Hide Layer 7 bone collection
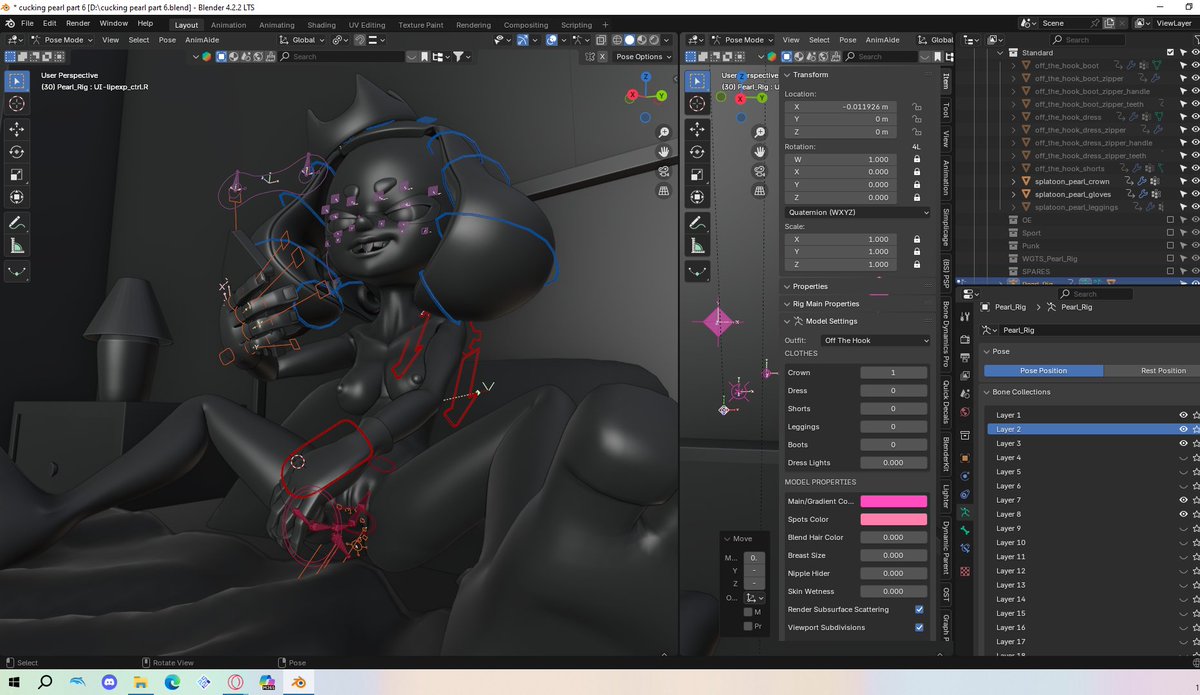Screen dimensions: 1200x695 point(1183,500)
